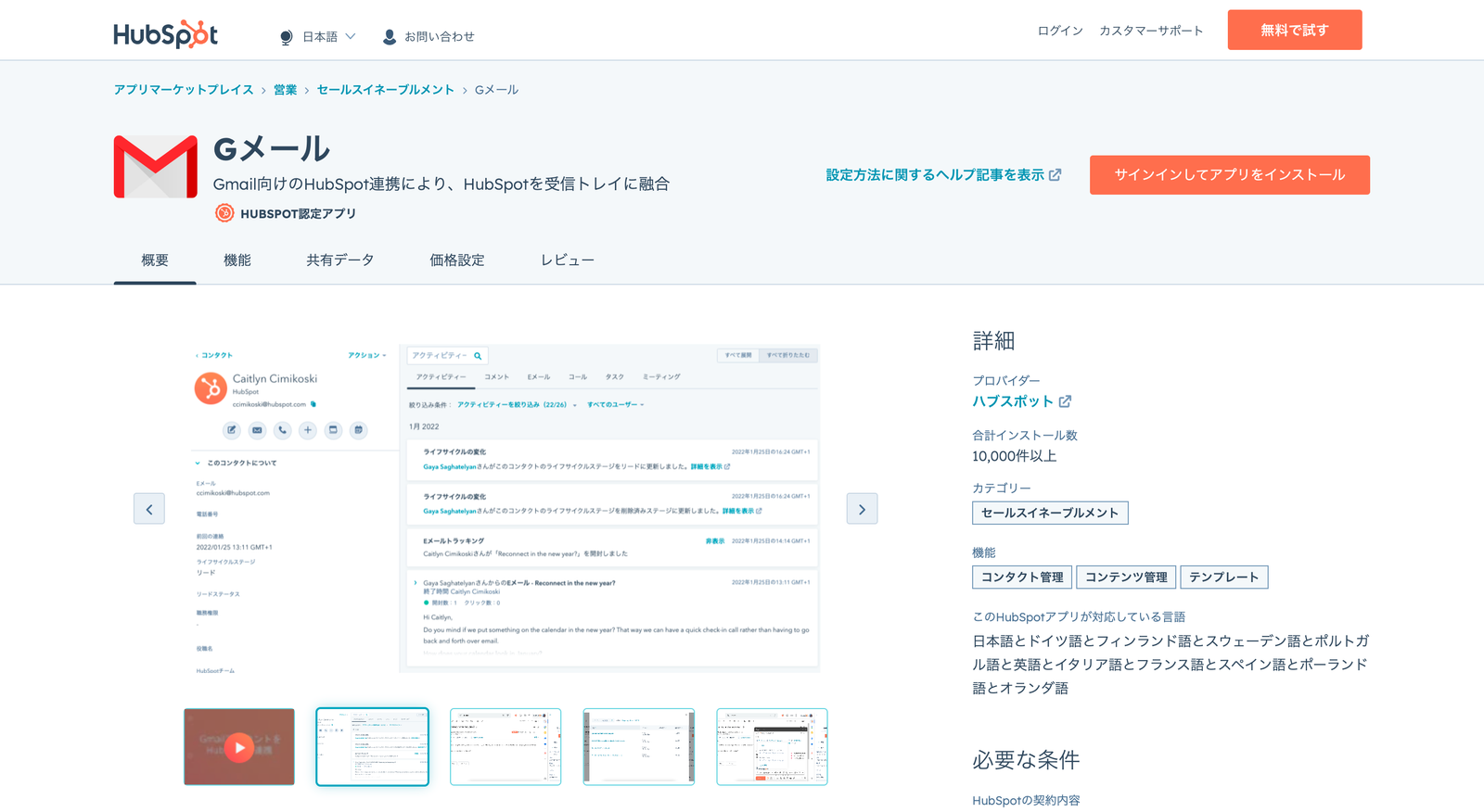Open カスタマーサポート link
The height and width of the screenshot is (812, 1484).
[1151, 31]
